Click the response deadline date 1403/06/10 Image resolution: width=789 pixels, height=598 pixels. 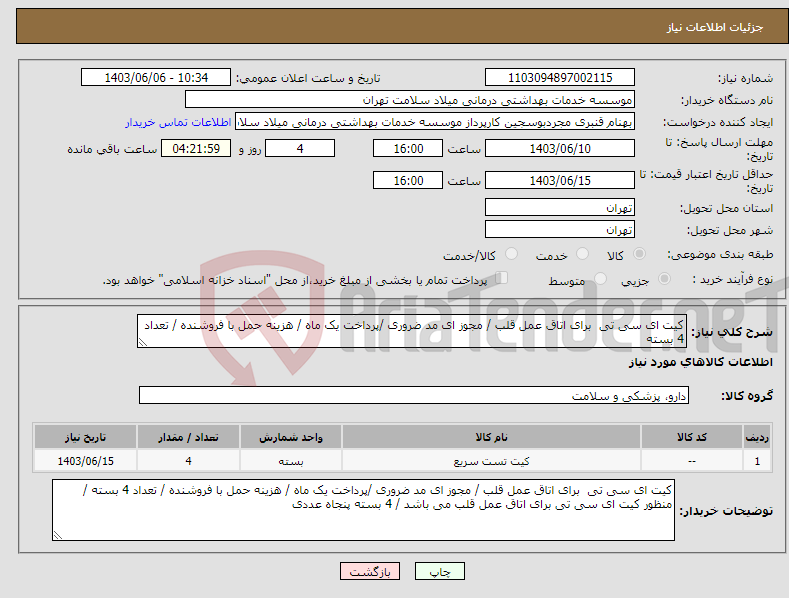click(560, 148)
